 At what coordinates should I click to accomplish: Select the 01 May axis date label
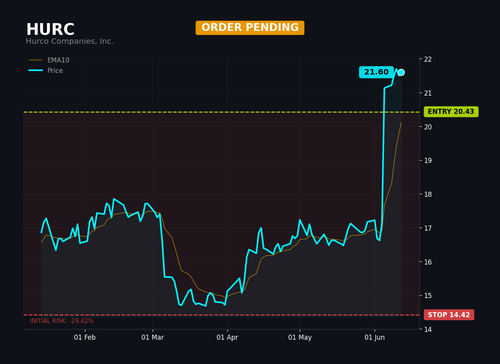click(x=300, y=337)
